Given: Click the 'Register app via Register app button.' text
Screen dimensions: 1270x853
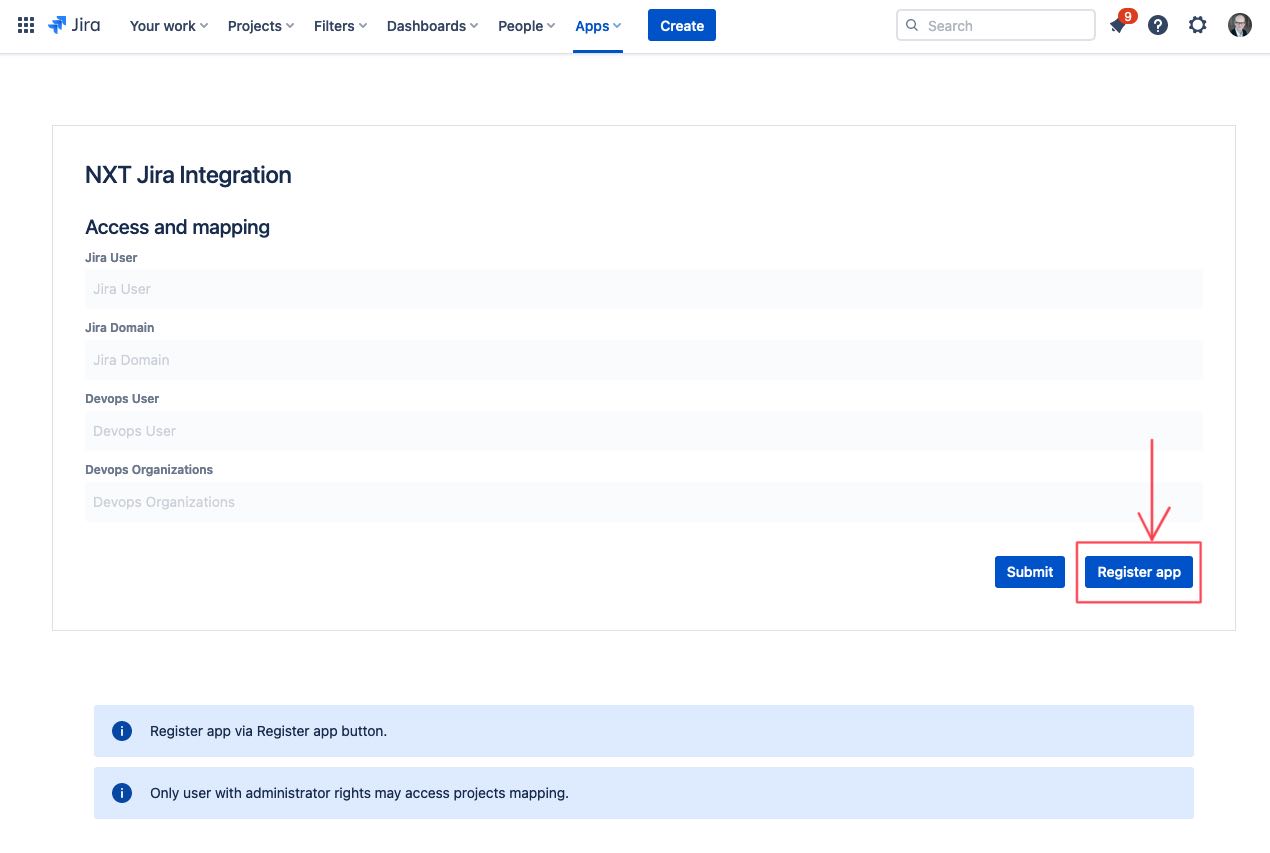Looking at the screenshot, I should (268, 731).
